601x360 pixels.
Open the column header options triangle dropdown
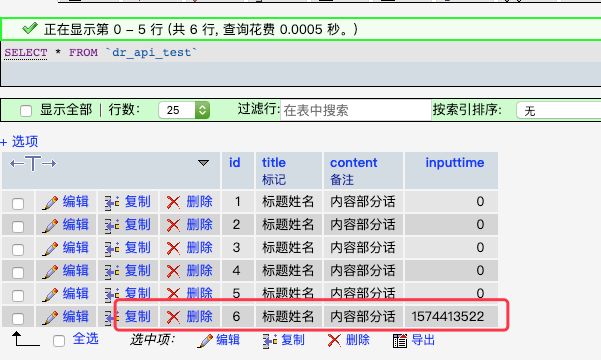tap(203, 163)
